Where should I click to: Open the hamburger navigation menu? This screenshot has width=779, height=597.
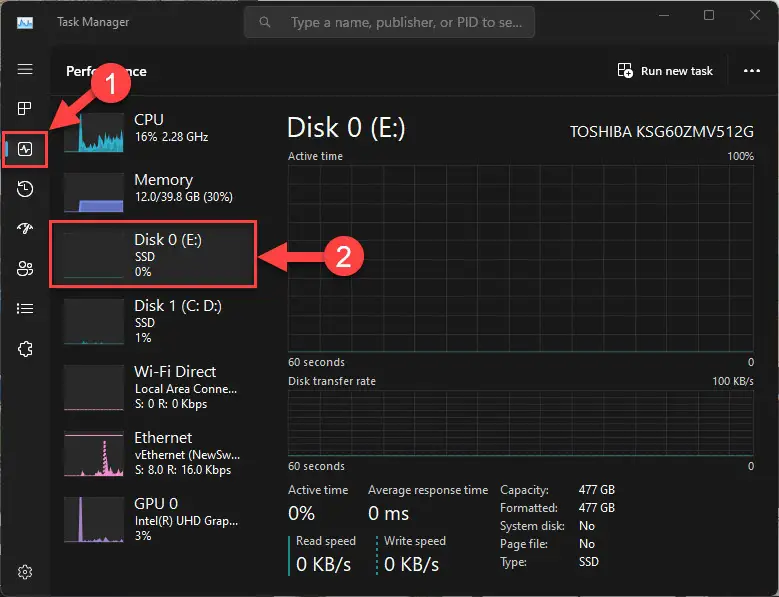click(25, 69)
